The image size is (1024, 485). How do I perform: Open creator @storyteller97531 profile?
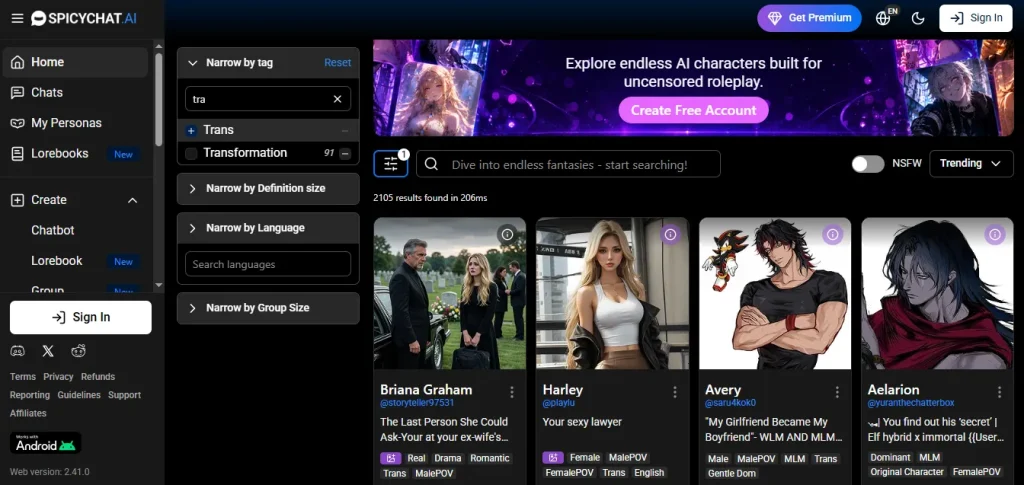[417, 403]
